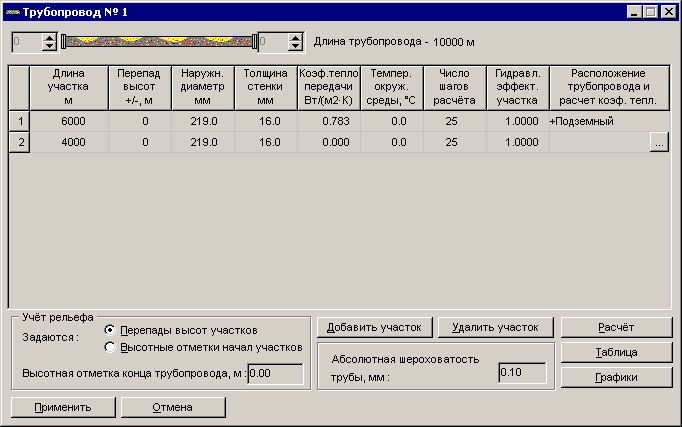Viewport: 682px width, 427px height.
Task: Click row 2 height difference cell '0'
Action: (x=140, y=142)
